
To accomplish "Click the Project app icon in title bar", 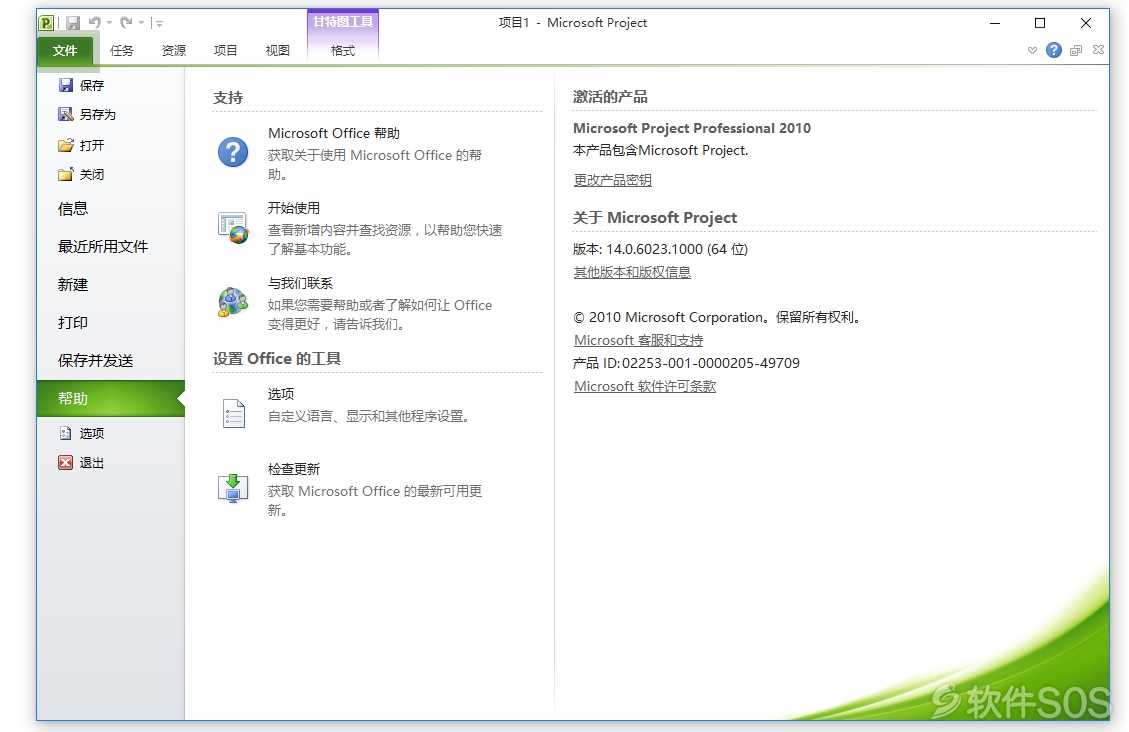I will (x=46, y=23).
